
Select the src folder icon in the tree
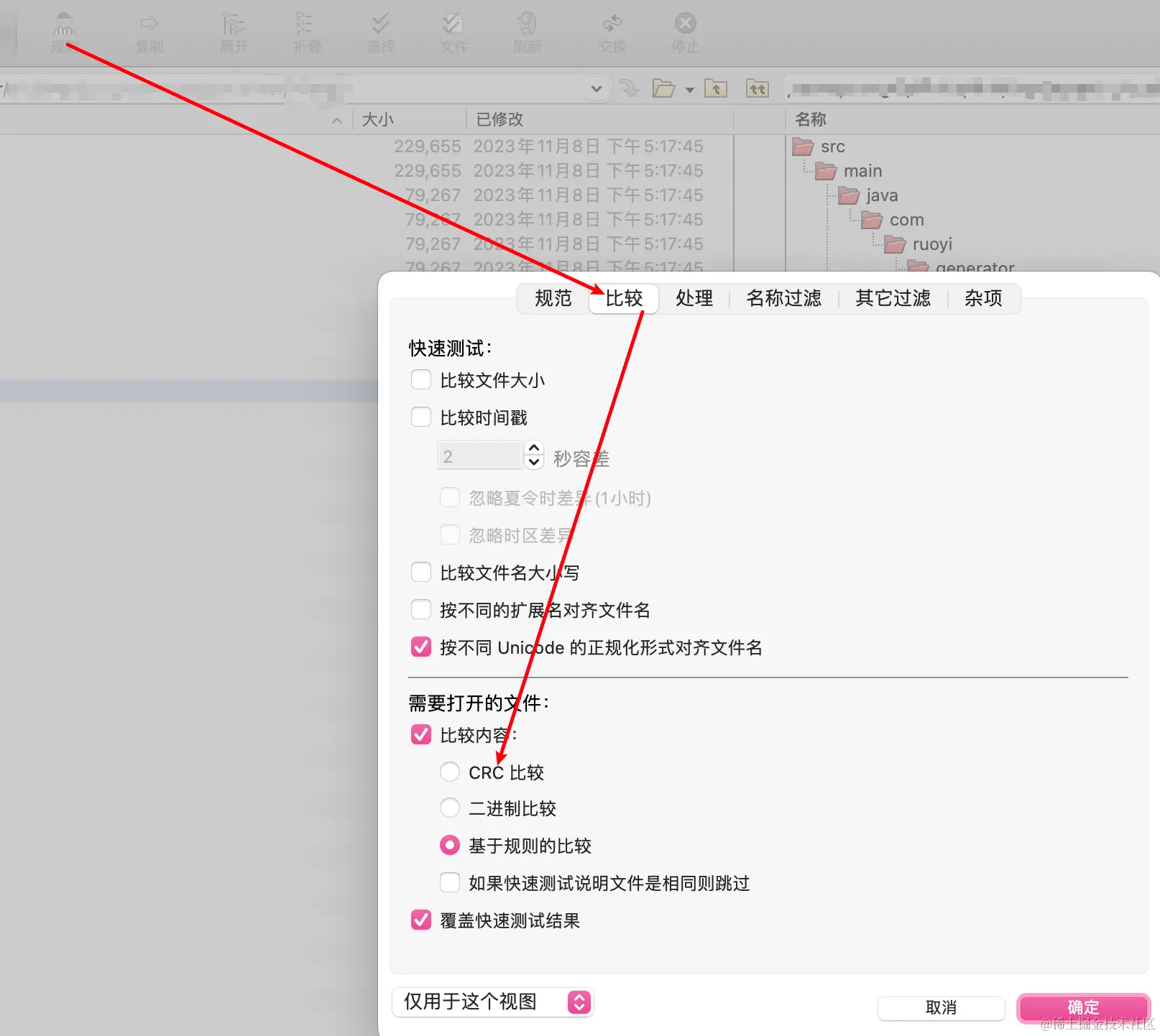coord(803,147)
